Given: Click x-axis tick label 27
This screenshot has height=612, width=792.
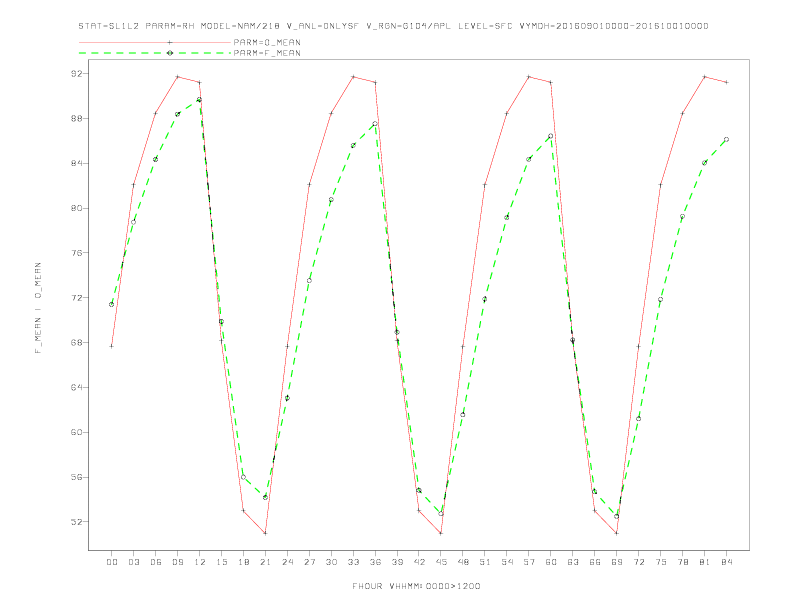Looking at the screenshot, I should click(x=309, y=562).
